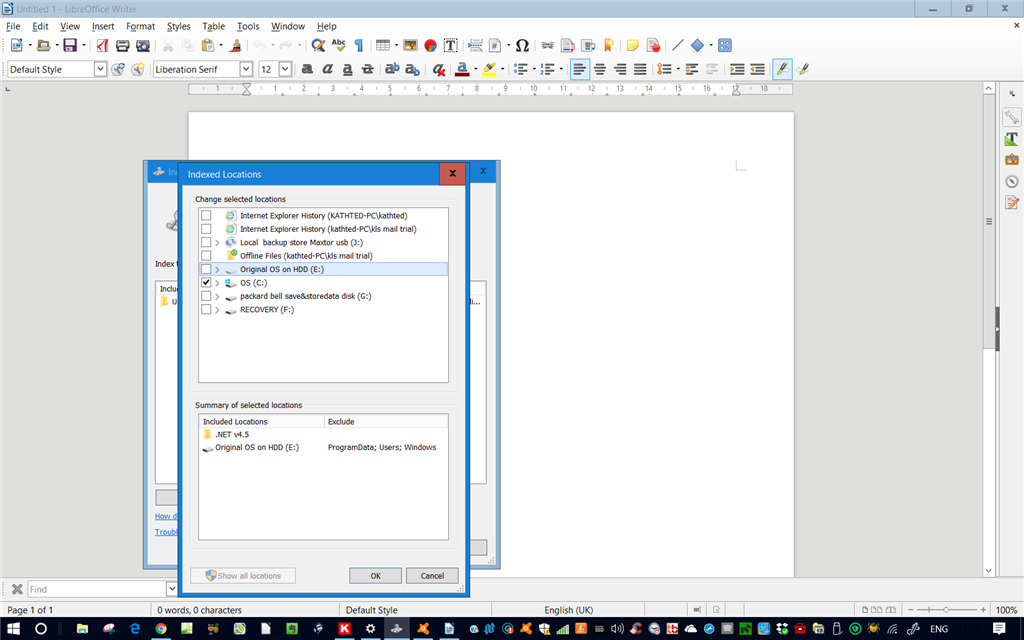Click the Chrome icon in Windows taskbar
This screenshot has height=640, width=1024.
click(161, 629)
